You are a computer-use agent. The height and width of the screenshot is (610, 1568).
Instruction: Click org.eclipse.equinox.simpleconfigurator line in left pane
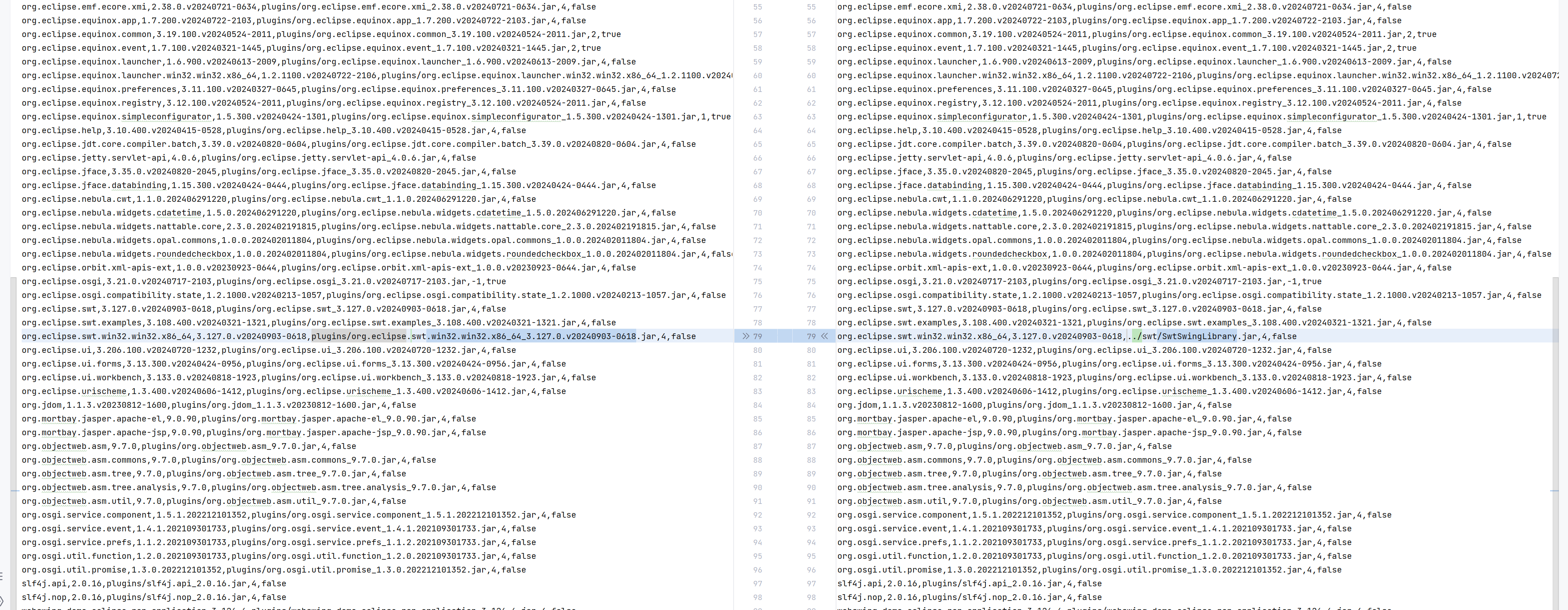(376, 117)
